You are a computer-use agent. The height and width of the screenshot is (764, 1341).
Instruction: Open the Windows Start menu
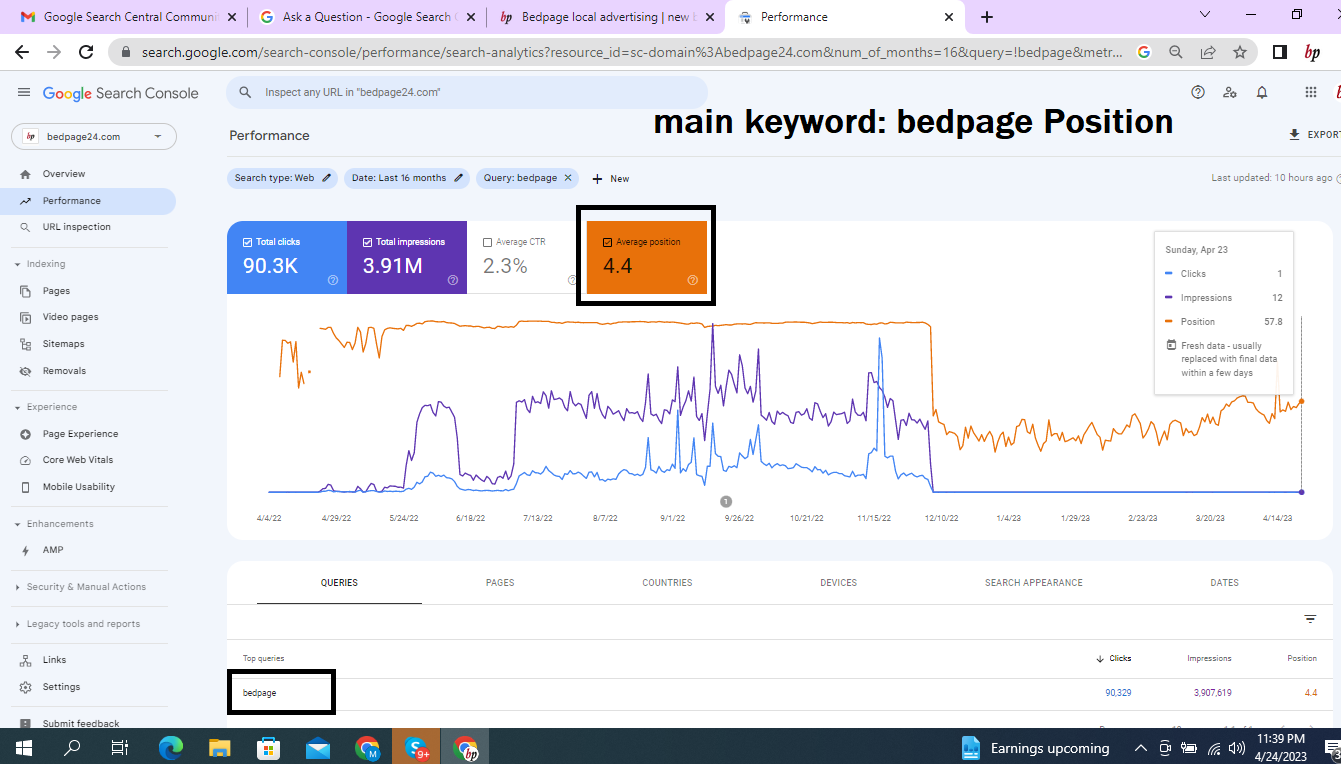coord(24,747)
